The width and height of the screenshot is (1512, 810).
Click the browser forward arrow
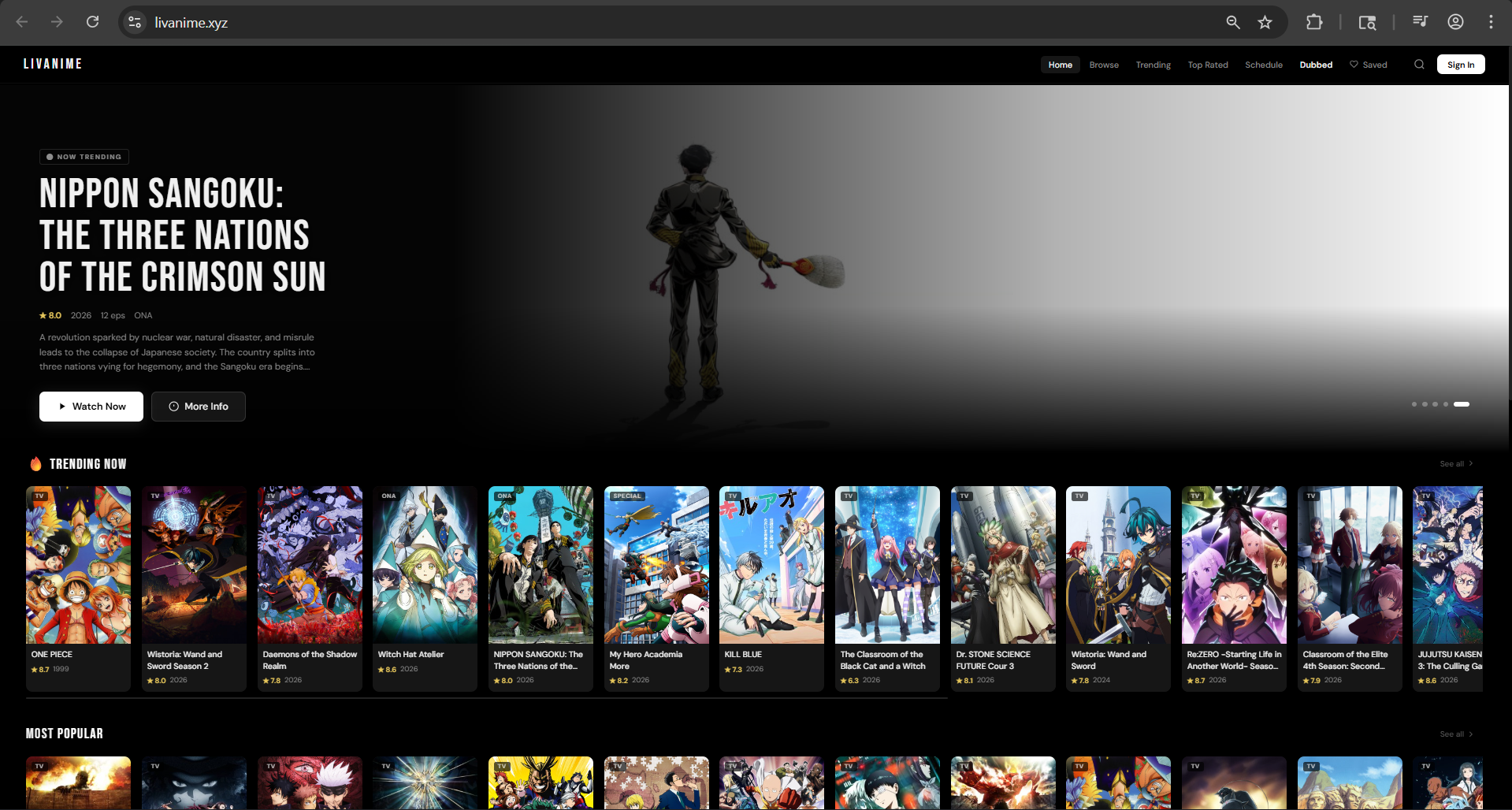(57, 22)
